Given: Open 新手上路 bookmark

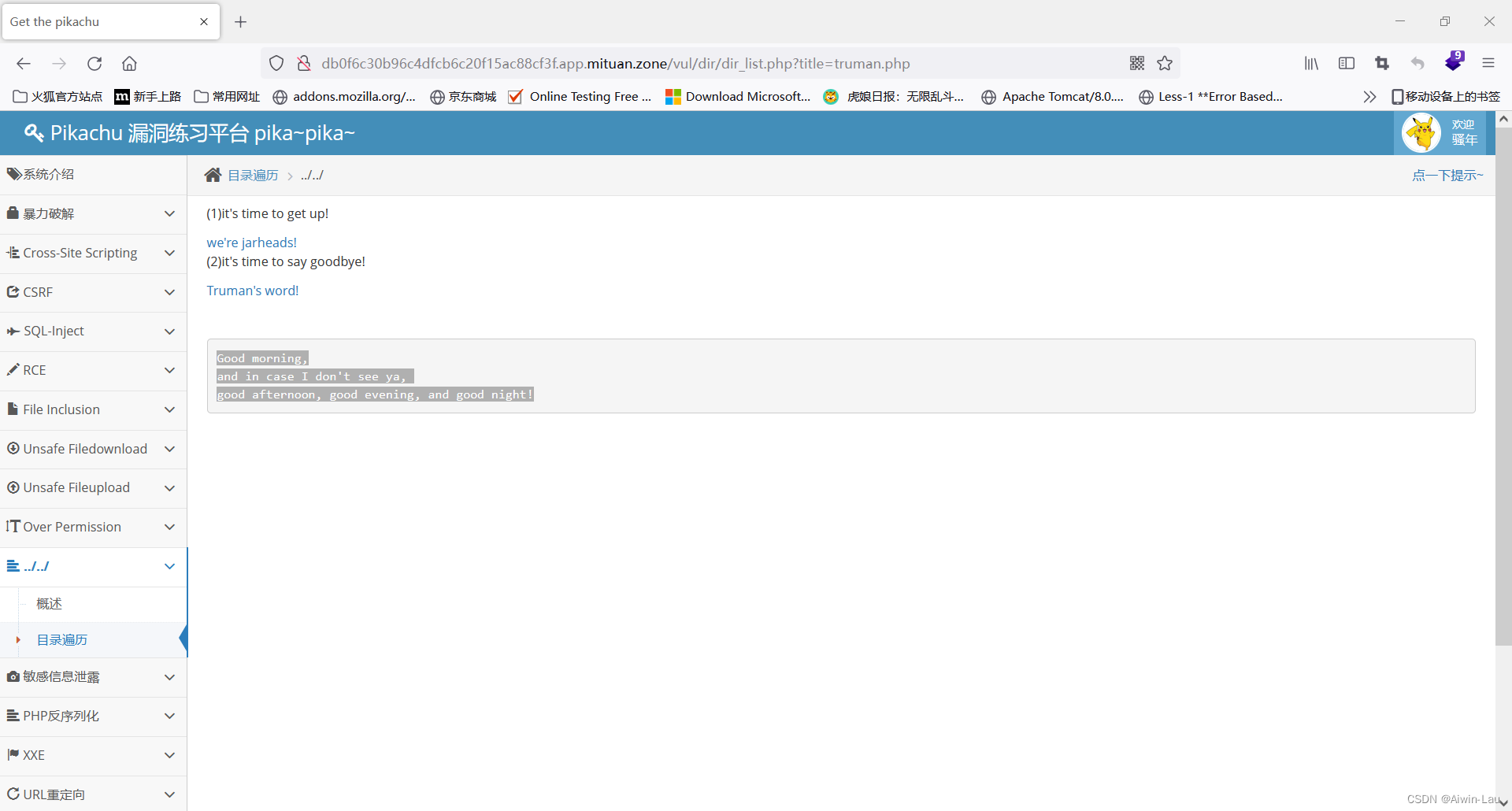Looking at the screenshot, I should pos(148,97).
